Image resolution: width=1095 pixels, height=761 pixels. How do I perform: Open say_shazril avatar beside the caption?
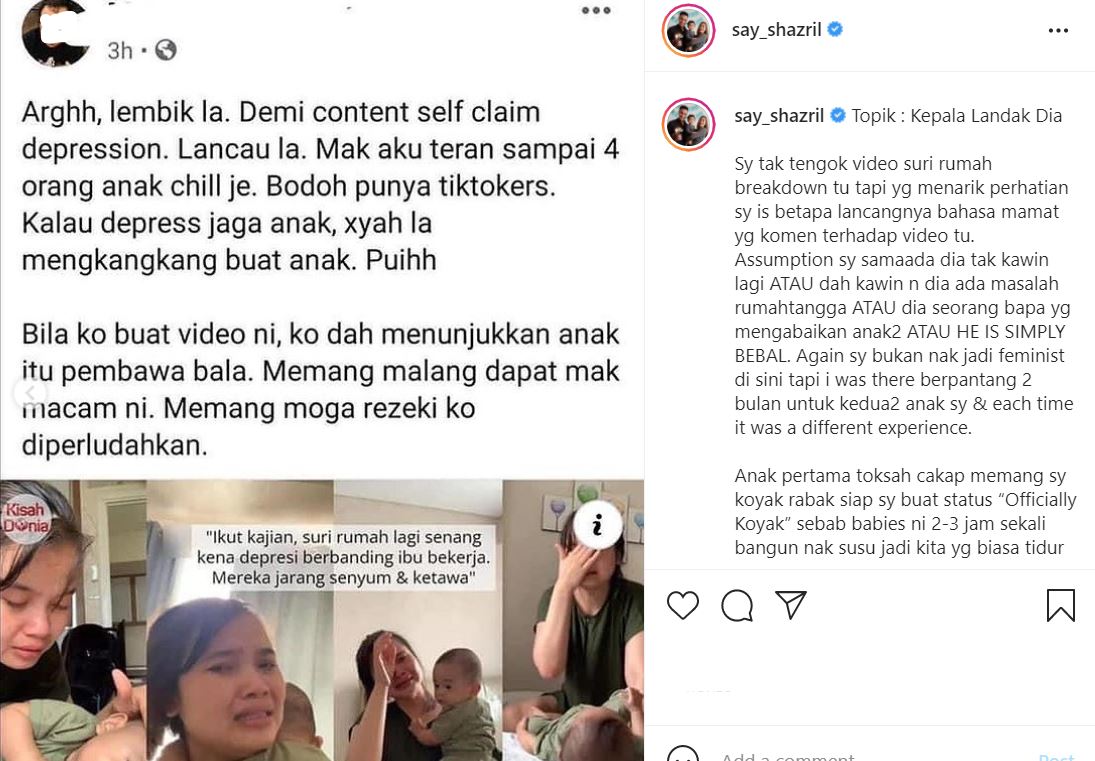click(x=689, y=124)
